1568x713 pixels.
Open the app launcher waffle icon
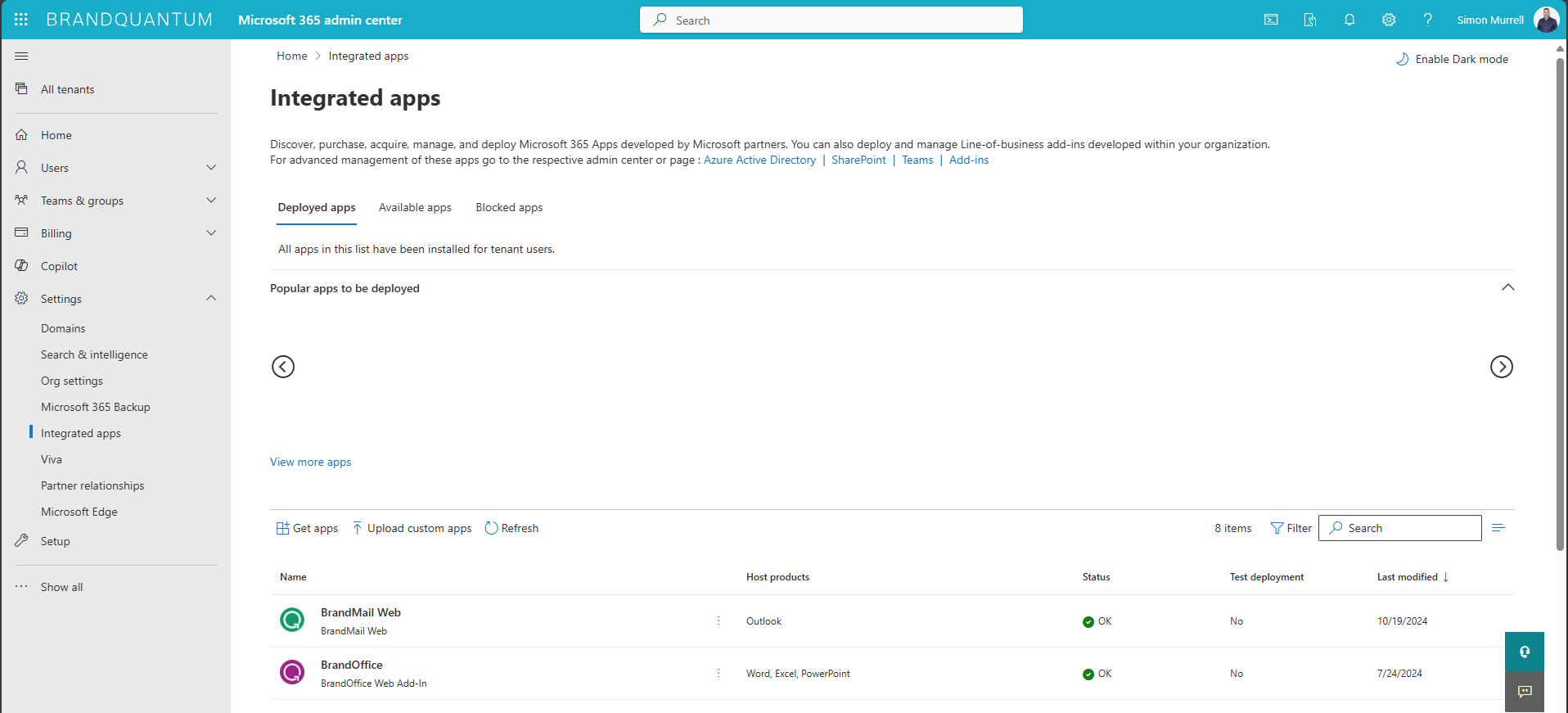tap(21, 20)
